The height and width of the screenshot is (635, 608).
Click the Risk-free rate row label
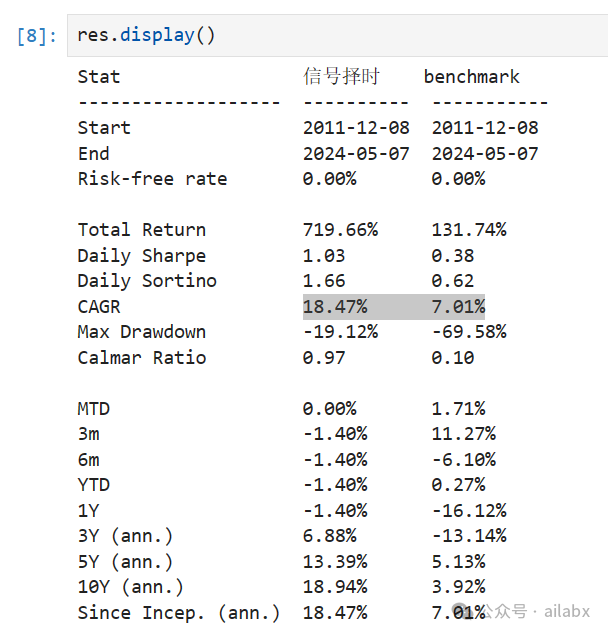[x=152, y=179]
